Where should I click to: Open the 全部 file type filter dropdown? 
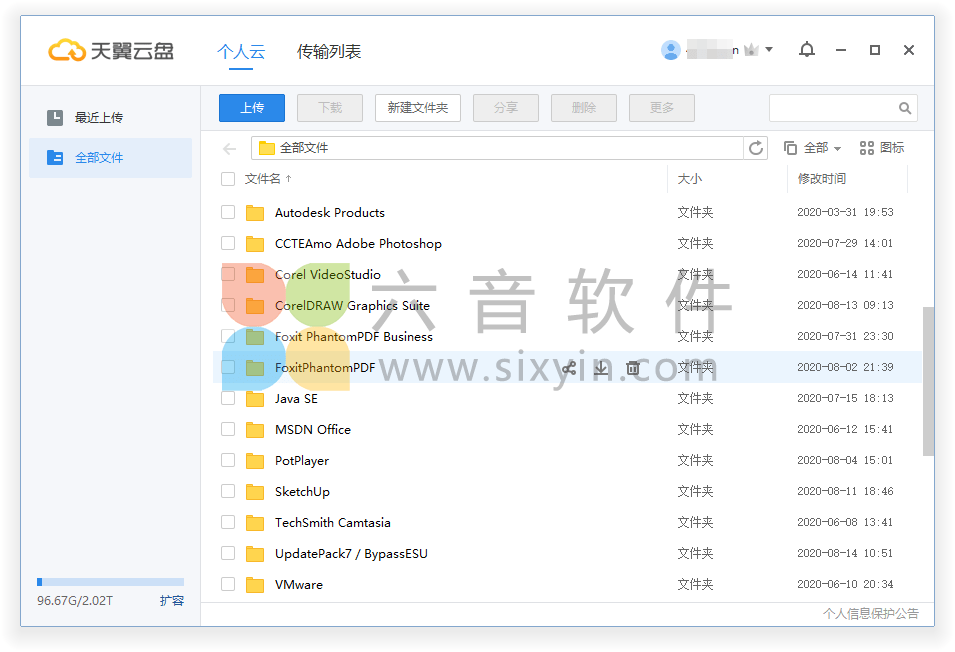(x=814, y=147)
